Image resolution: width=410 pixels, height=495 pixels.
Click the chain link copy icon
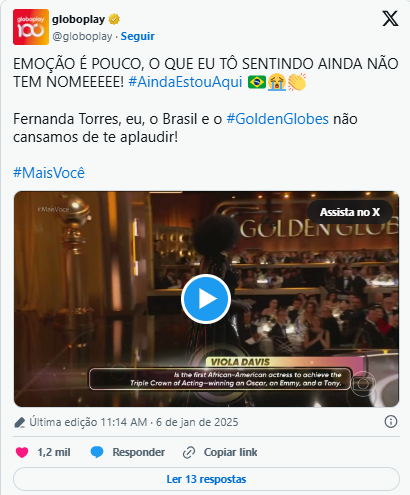[189, 453]
